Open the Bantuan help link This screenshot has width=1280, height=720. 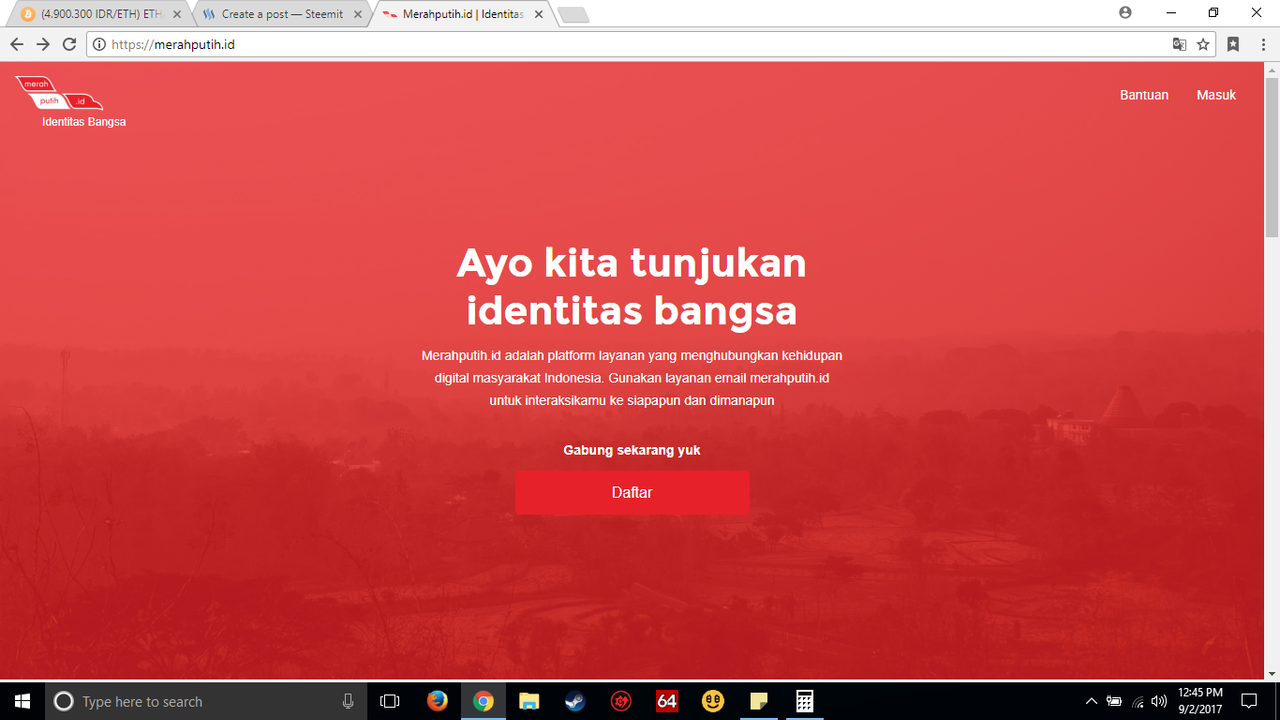[x=1144, y=95]
